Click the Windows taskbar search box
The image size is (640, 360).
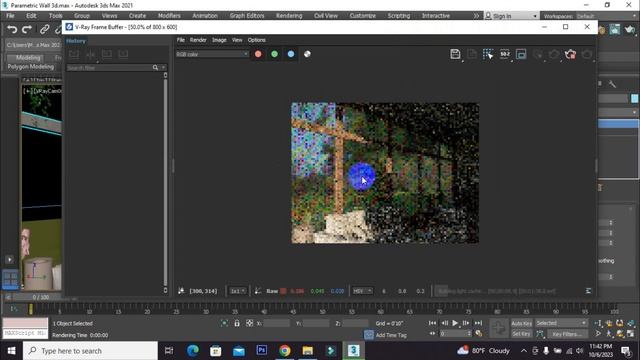[x=90, y=350]
